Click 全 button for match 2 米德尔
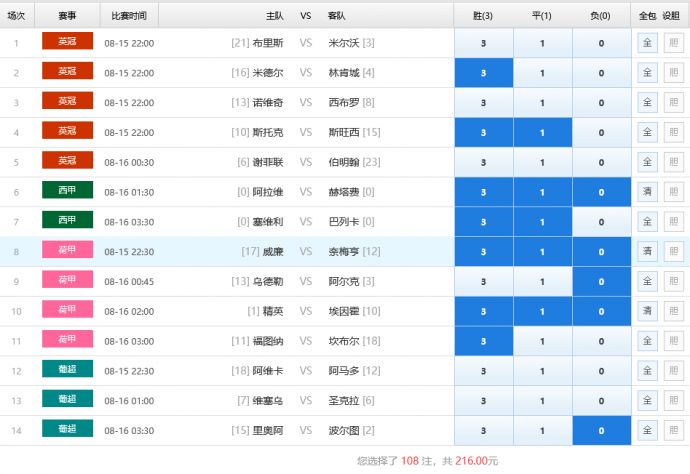 [647, 73]
